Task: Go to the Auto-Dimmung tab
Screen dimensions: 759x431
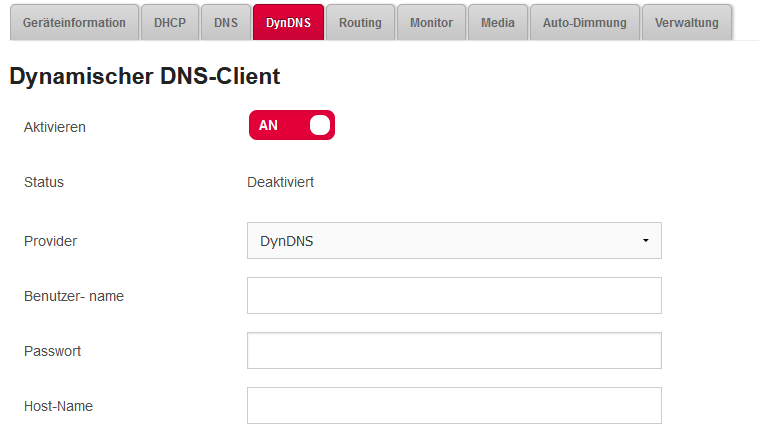Action: tap(585, 23)
